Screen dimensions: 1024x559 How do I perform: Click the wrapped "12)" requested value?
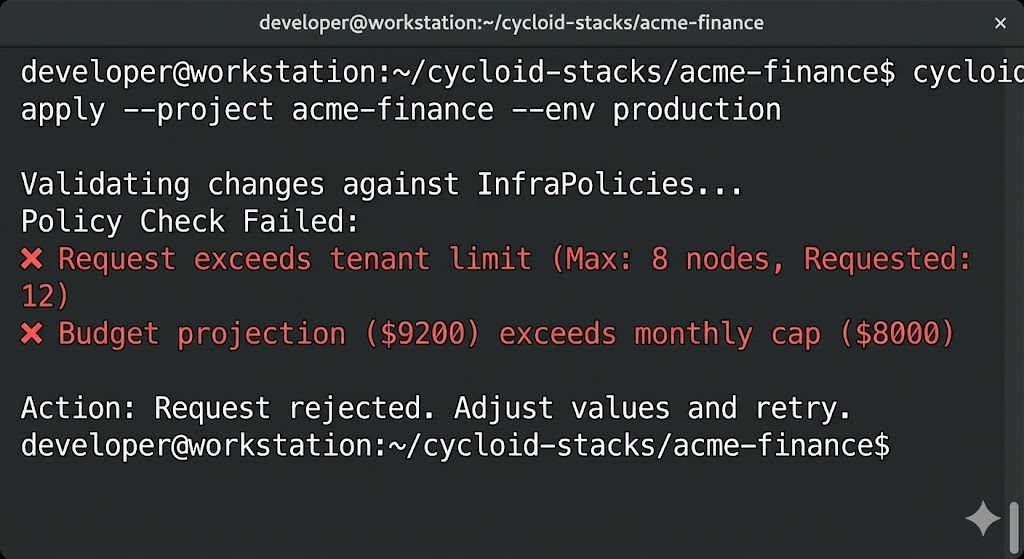(x=46, y=296)
